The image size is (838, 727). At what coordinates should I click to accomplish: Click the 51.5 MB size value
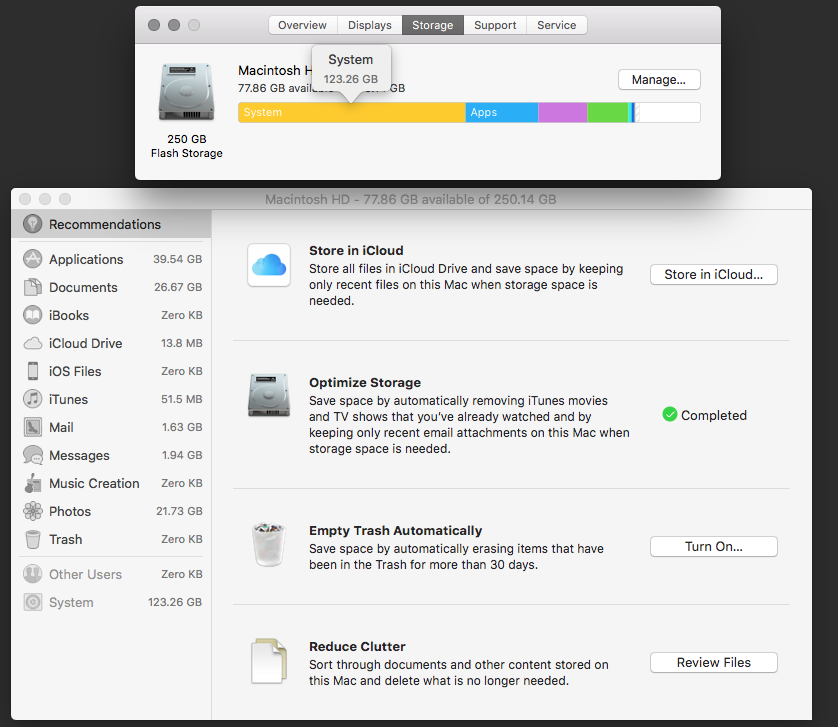click(182, 399)
